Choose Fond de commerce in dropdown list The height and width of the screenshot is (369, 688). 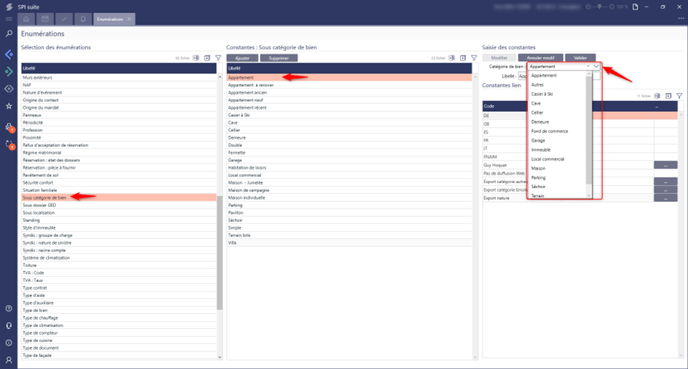[549, 131]
